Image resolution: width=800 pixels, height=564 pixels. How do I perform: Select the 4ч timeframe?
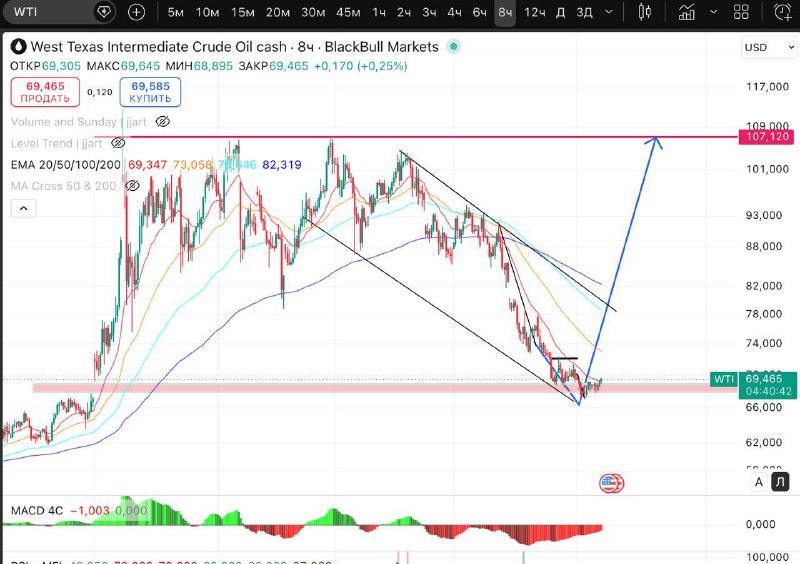[x=454, y=12]
